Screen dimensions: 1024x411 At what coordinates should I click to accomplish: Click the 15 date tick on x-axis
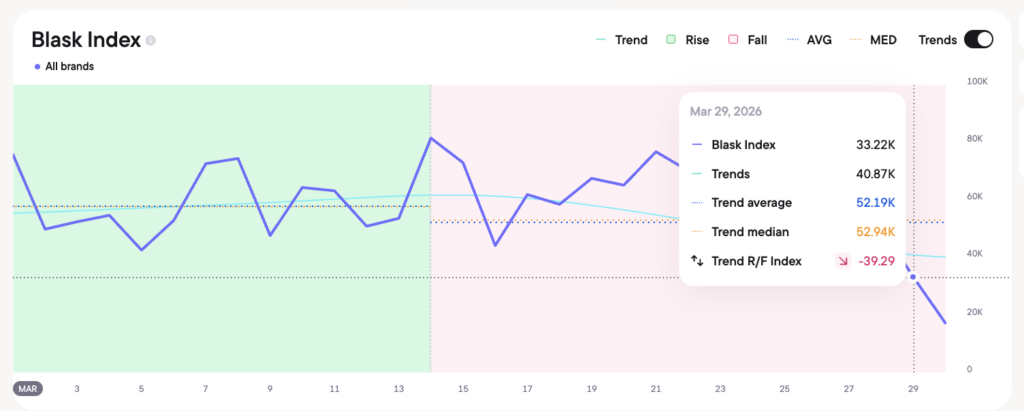[x=463, y=388]
